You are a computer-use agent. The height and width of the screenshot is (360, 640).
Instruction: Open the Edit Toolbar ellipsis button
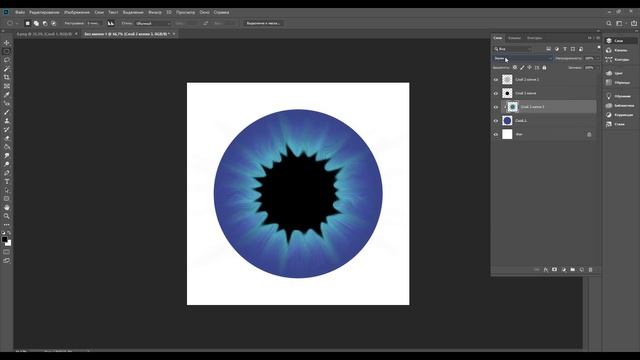[7, 225]
